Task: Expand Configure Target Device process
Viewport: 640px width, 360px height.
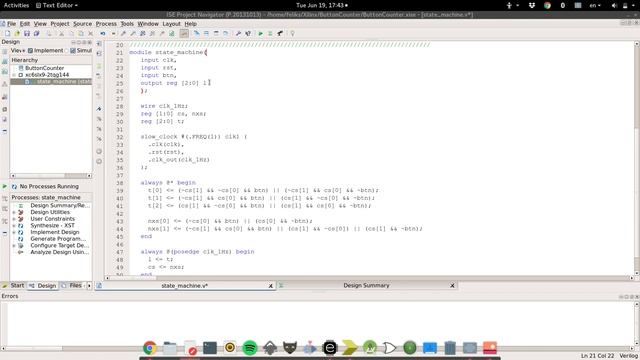Action: tap(14, 246)
